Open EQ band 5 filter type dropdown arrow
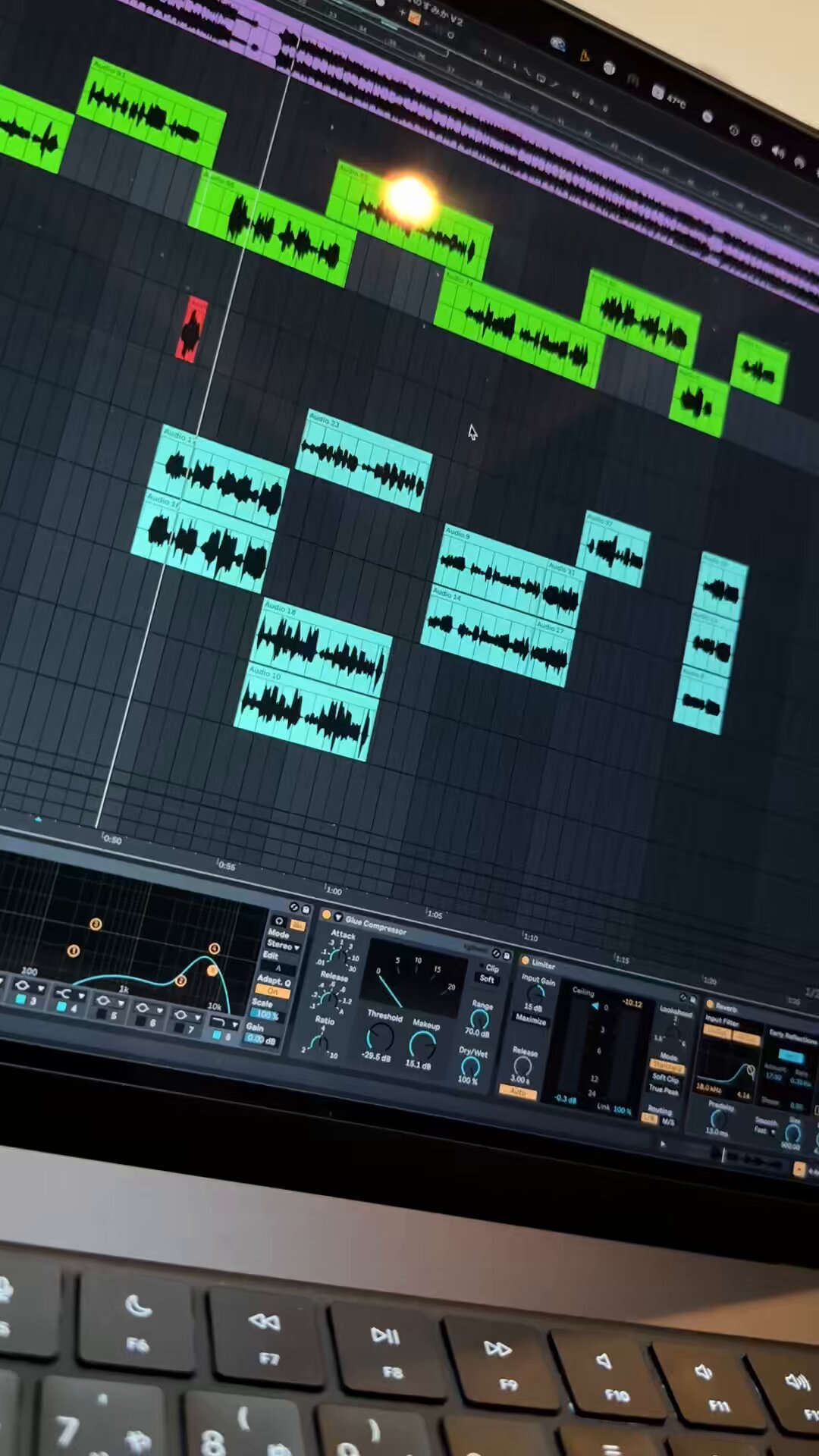This screenshot has height=1456, width=819. coord(121,1003)
